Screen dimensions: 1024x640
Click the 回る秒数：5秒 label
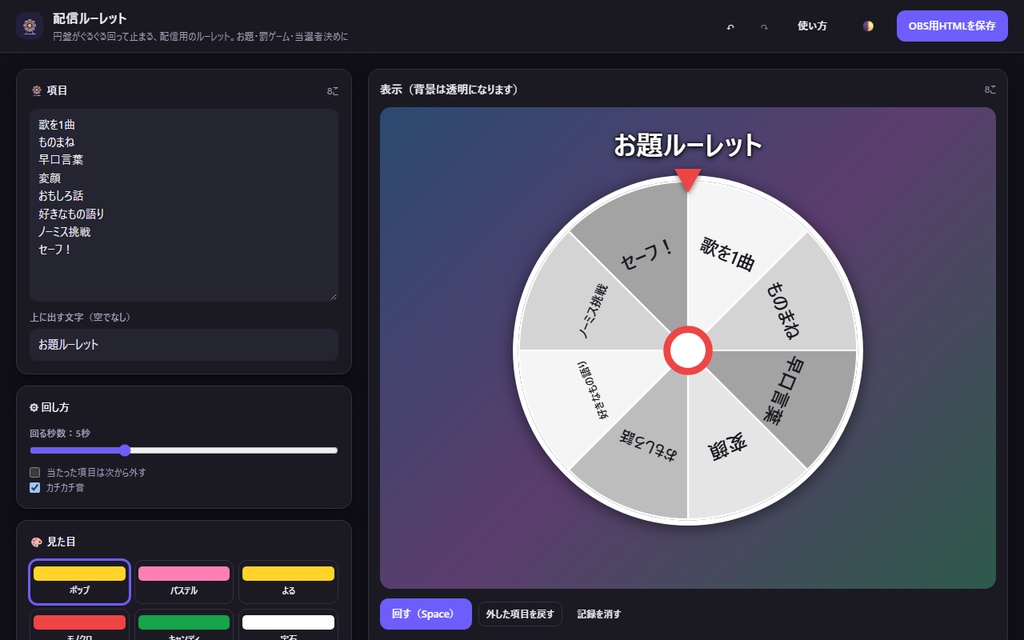click(x=59, y=433)
